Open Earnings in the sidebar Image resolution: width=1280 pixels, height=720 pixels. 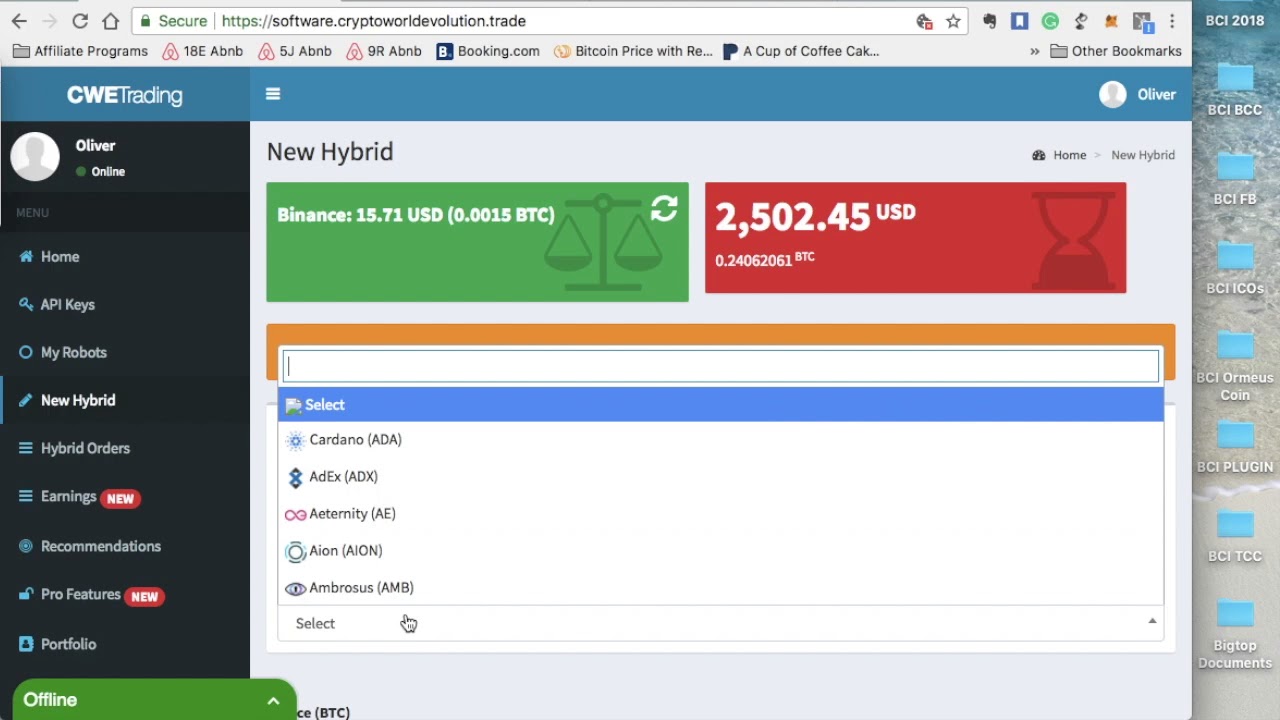(125, 497)
